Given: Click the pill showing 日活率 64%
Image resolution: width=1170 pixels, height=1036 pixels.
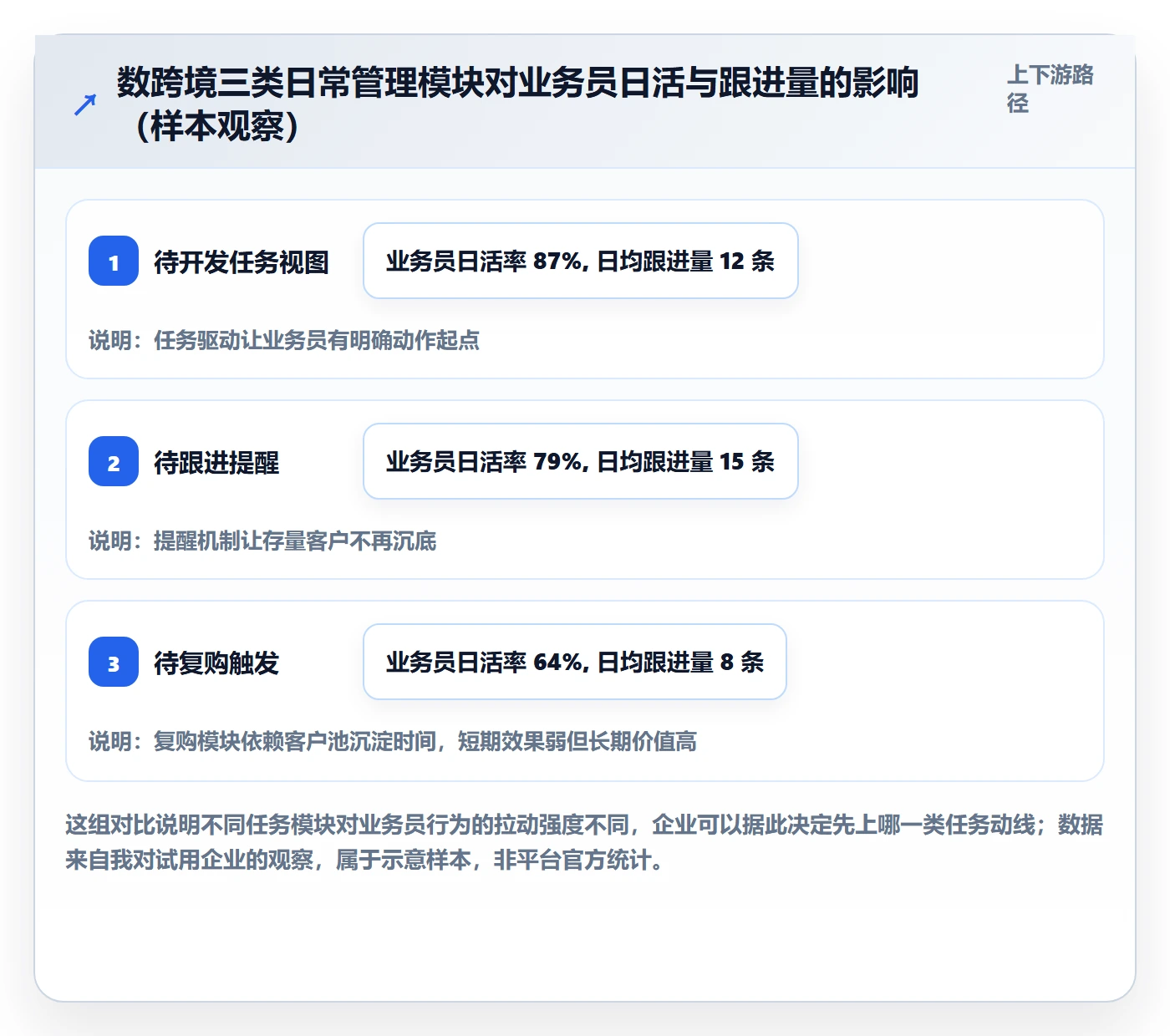Looking at the screenshot, I should tap(575, 662).
